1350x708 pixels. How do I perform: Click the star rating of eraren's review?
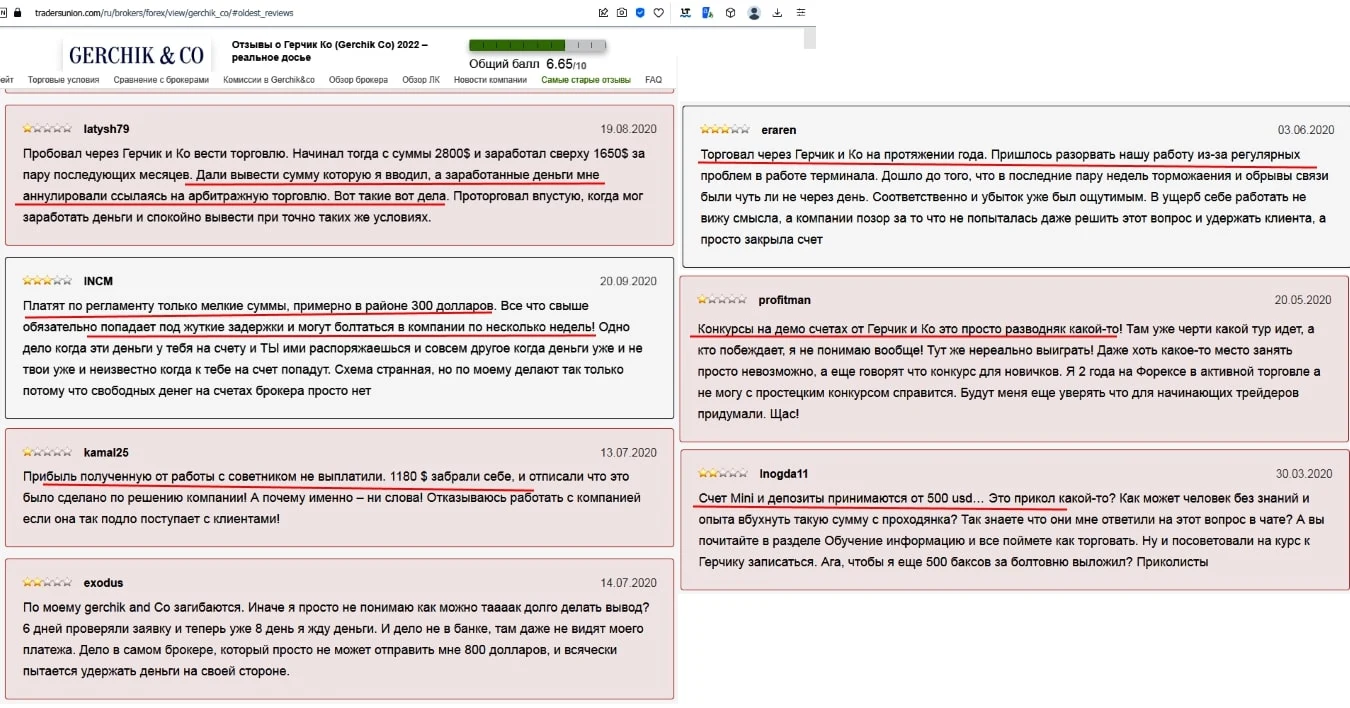724,130
